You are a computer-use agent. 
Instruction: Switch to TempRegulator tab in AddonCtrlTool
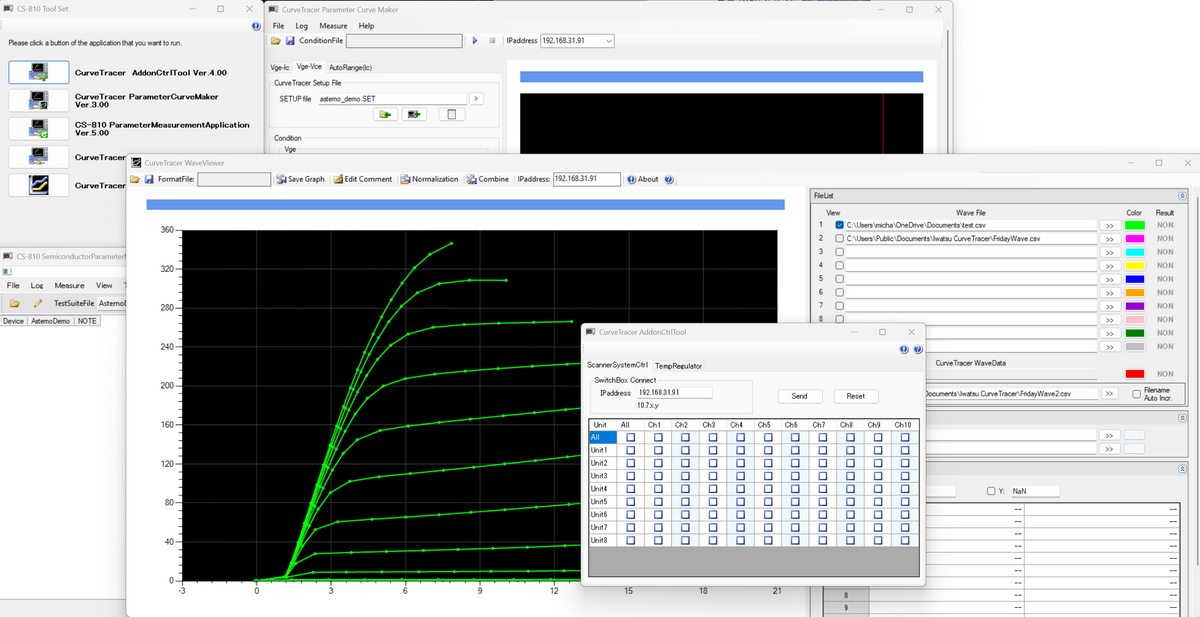pos(678,366)
